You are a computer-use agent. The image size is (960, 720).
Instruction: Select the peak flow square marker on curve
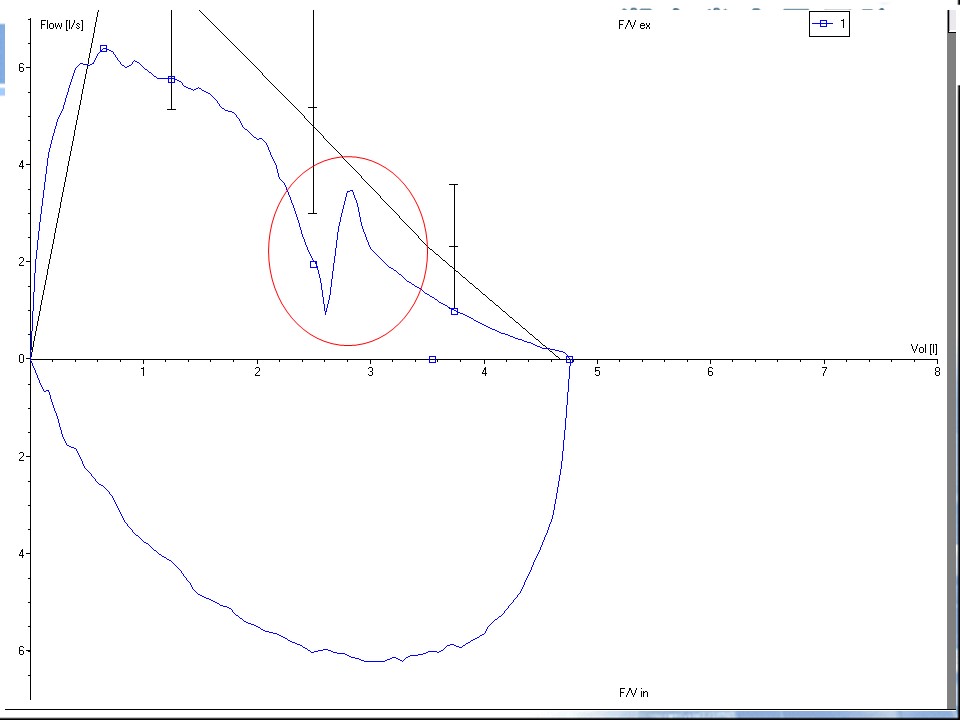click(103, 48)
